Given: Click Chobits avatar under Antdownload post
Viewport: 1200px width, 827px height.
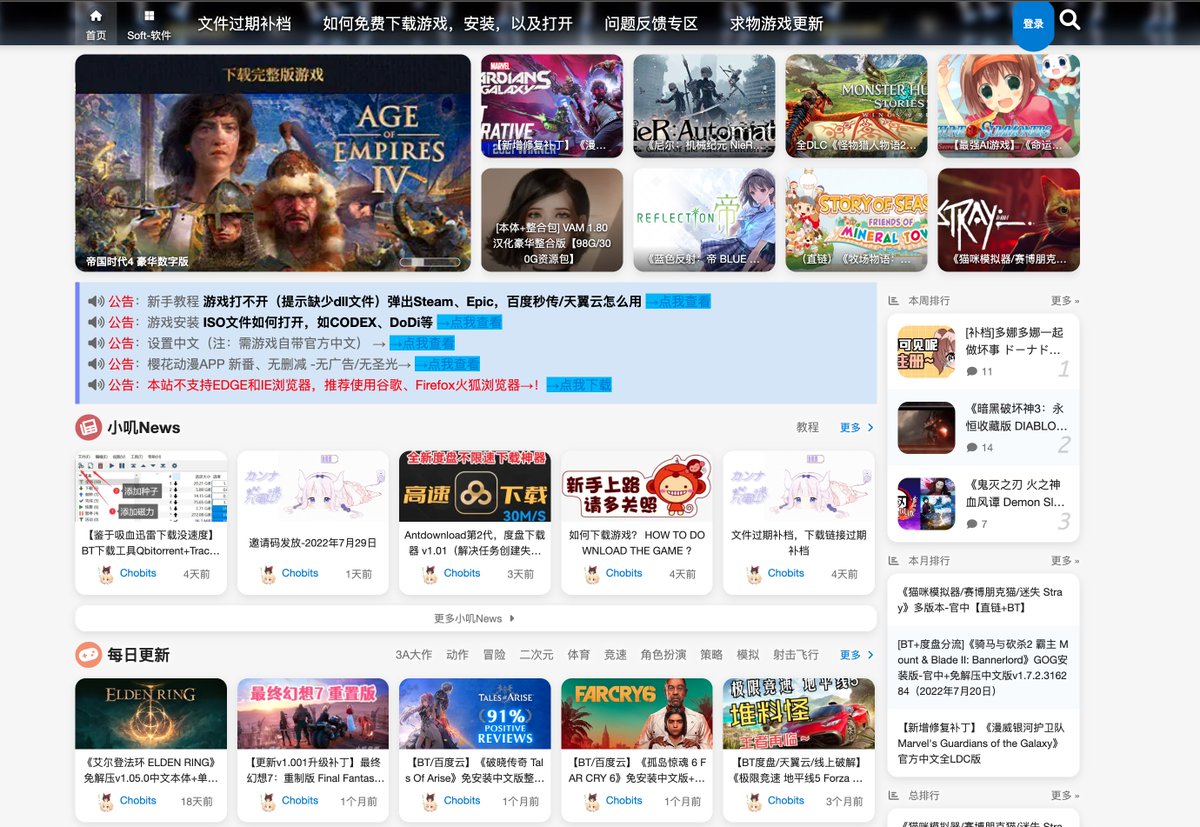Looking at the screenshot, I should 430,574.
